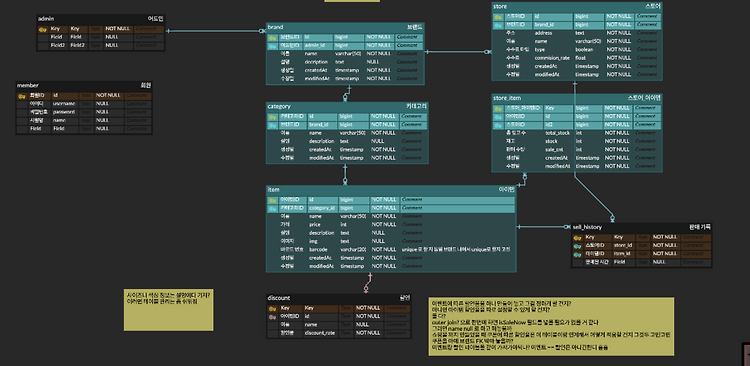Screen dimensions: 750x366
Task: Click the store_item table header name
Action: click(x=507, y=98)
